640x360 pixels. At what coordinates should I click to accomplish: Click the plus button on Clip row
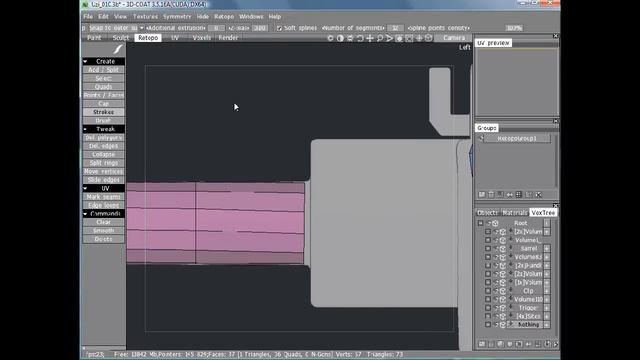coord(547,291)
